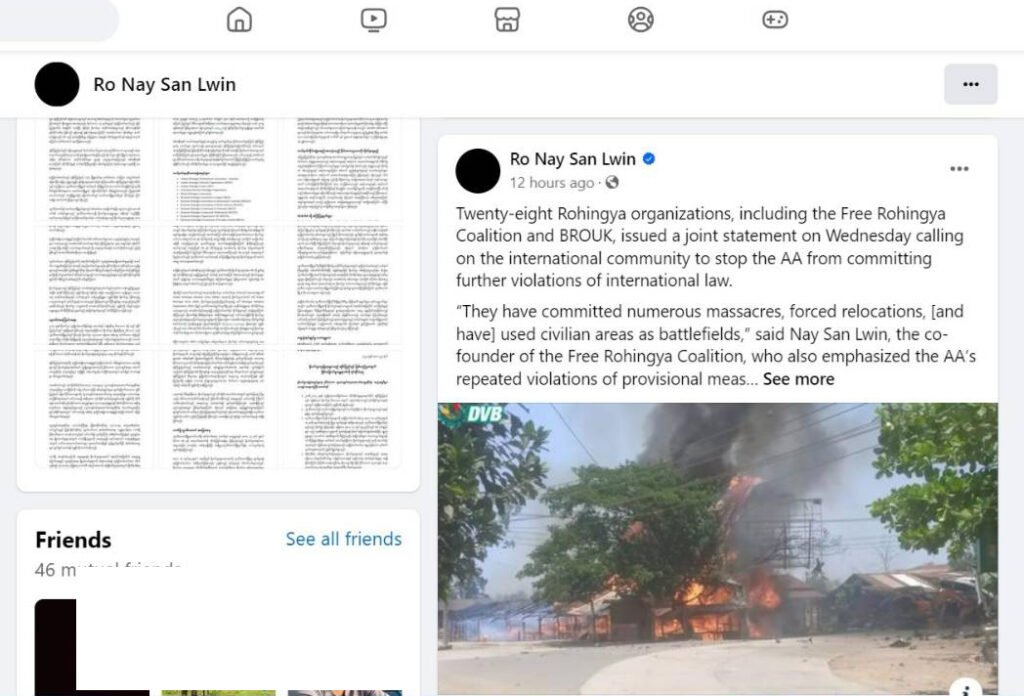Click the post author's profile picture
This screenshot has height=696, width=1024.
pos(477,171)
